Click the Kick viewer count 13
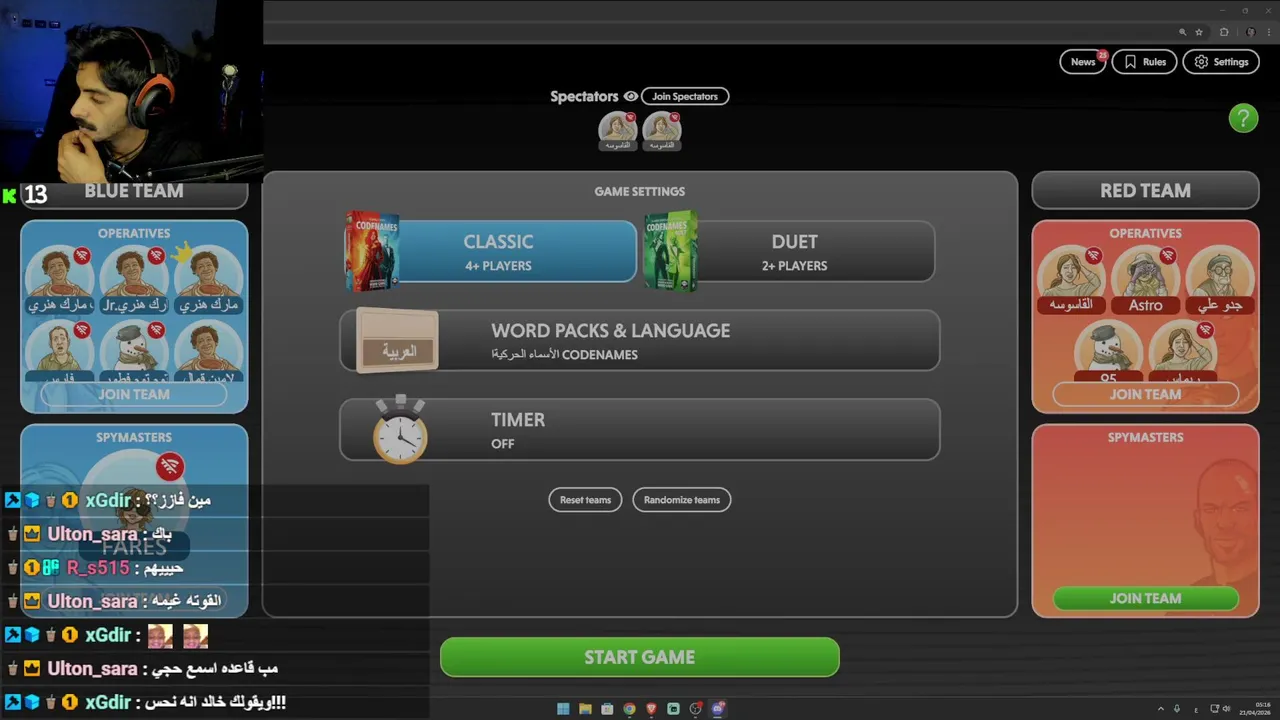 pyautogui.click(x=36, y=194)
